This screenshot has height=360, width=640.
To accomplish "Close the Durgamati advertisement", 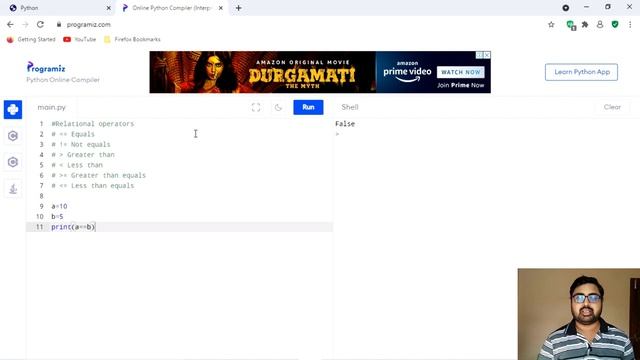I will (x=487, y=55).
